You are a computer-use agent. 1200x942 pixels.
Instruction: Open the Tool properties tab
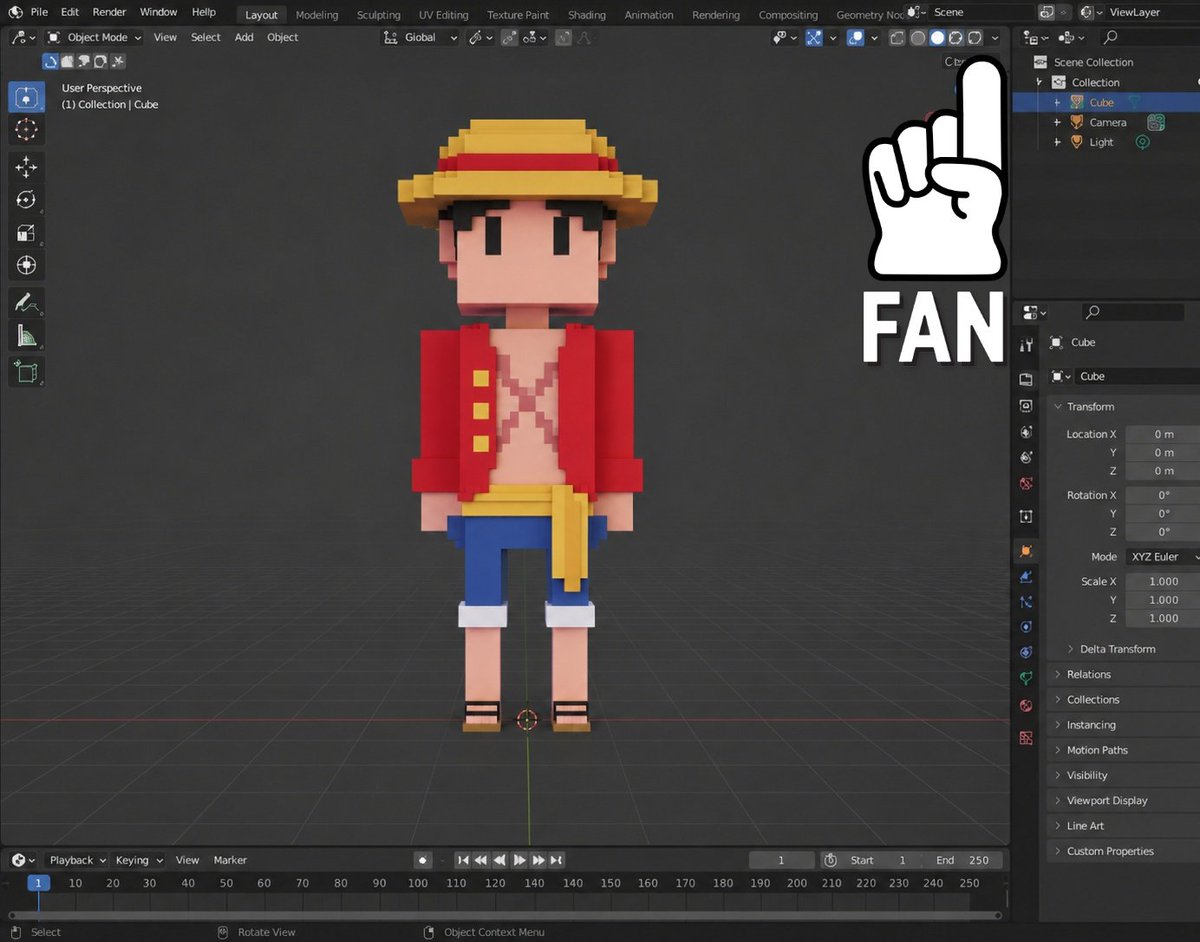[1026, 345]
